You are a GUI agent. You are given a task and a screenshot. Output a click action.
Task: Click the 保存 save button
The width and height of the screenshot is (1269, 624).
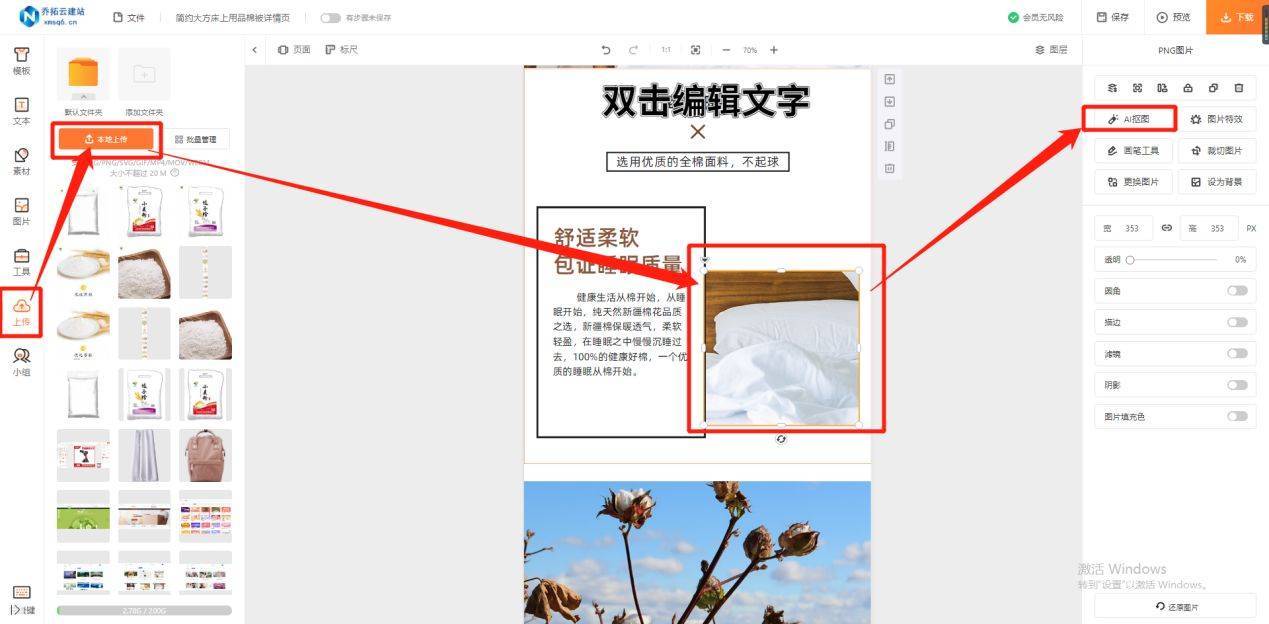[x=1113, y=18]
